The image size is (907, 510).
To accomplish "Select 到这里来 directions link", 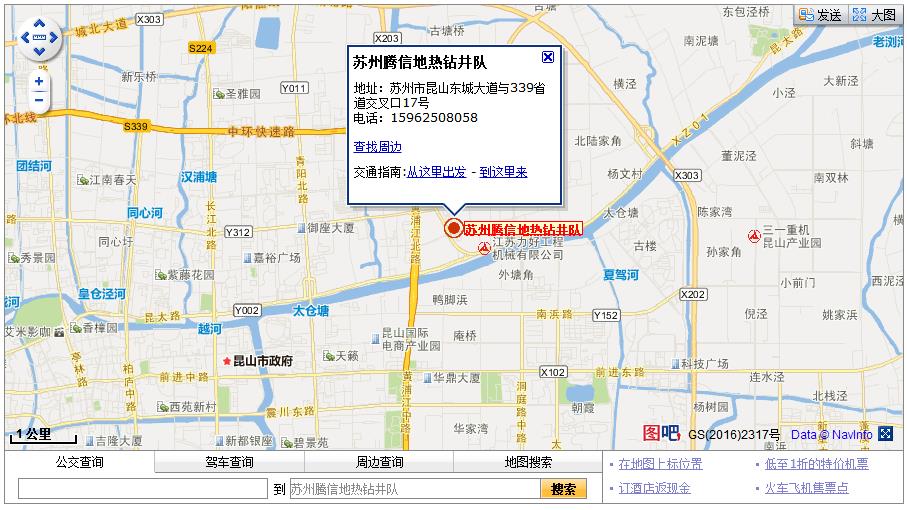I will [x=503, y=172].
